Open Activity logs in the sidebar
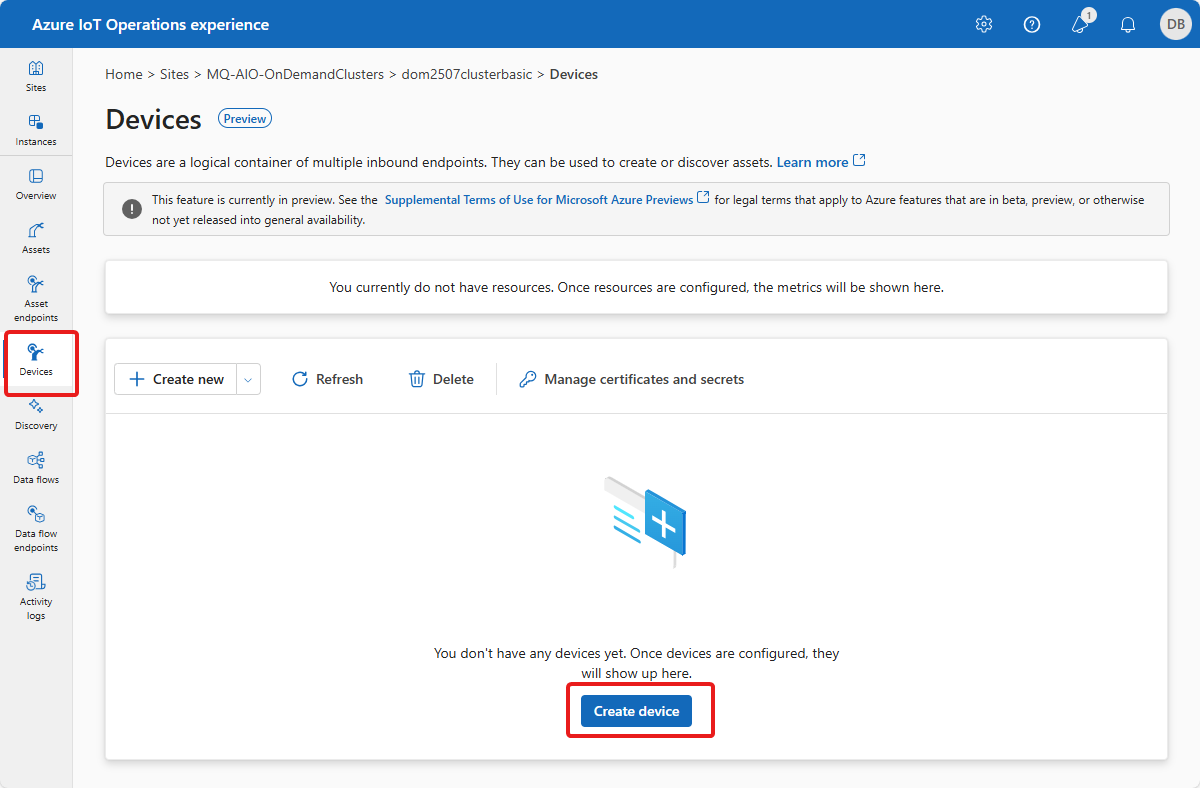The width and height of the screenshot is (1200, 788). (36, 596)
